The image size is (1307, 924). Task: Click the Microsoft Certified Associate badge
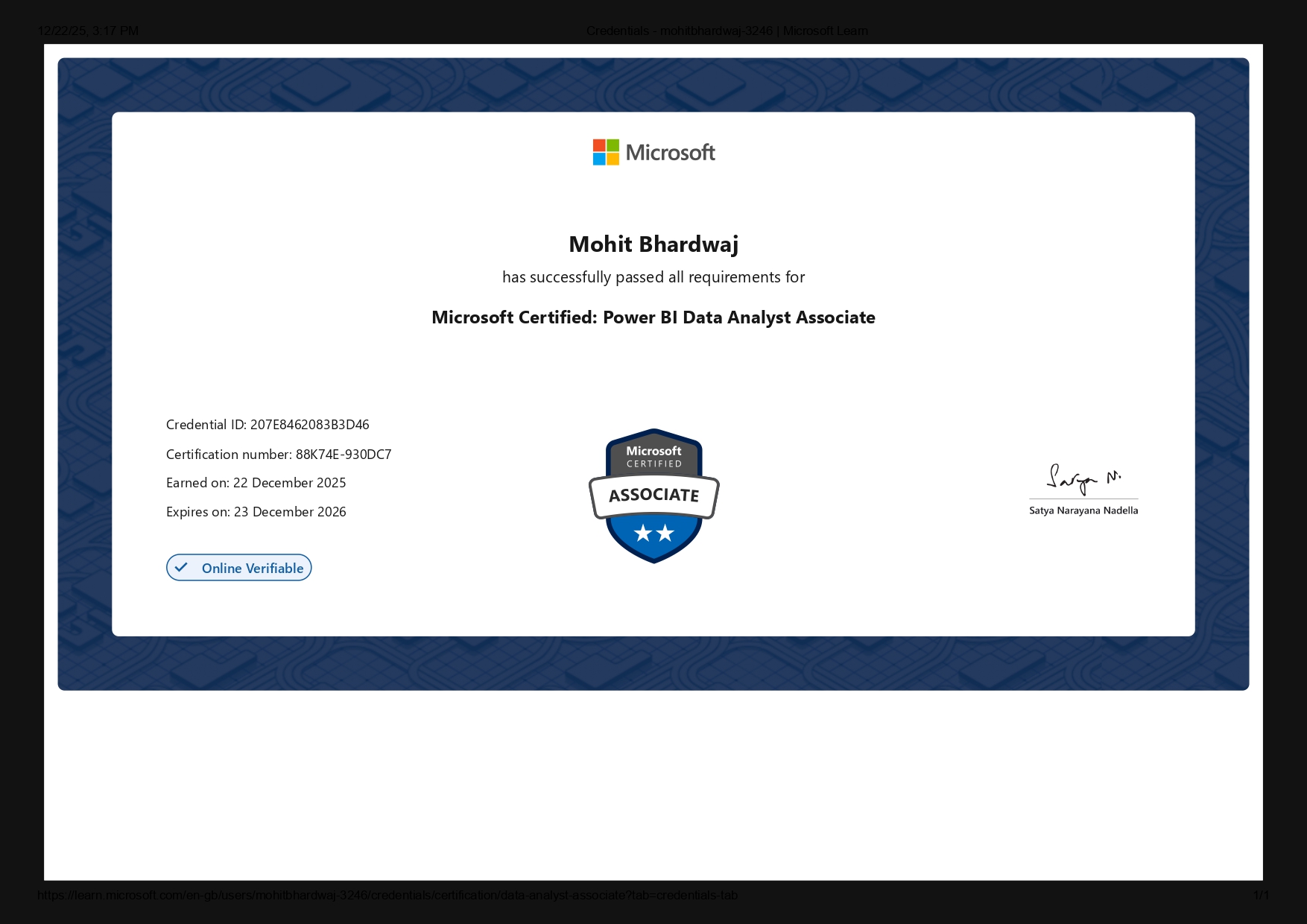(653, 496)
